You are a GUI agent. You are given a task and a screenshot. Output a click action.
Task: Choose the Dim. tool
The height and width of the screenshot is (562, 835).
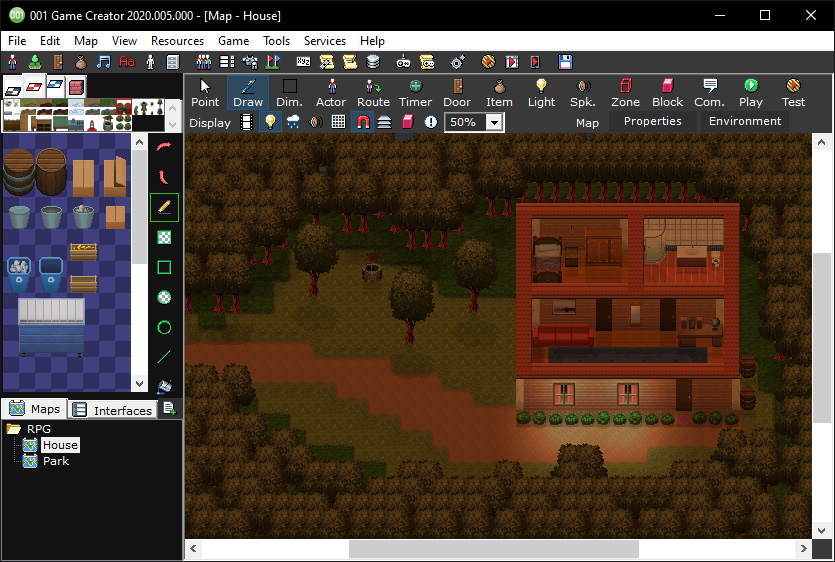point(289,93)
